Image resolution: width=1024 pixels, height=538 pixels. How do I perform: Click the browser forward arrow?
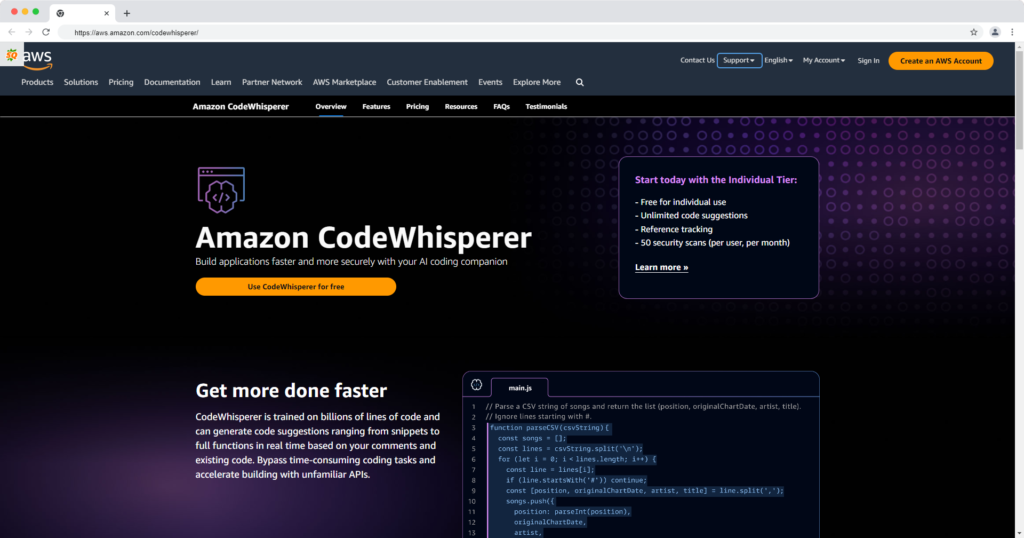coord(29,32)
